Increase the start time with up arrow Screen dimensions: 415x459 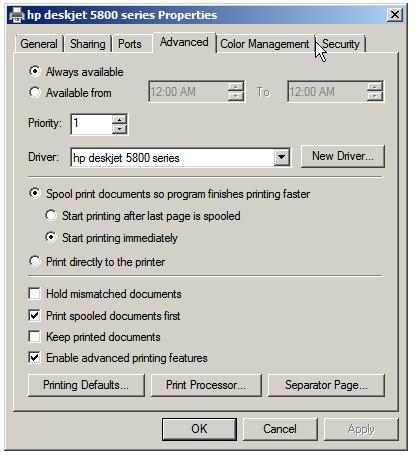pos(236,87)
